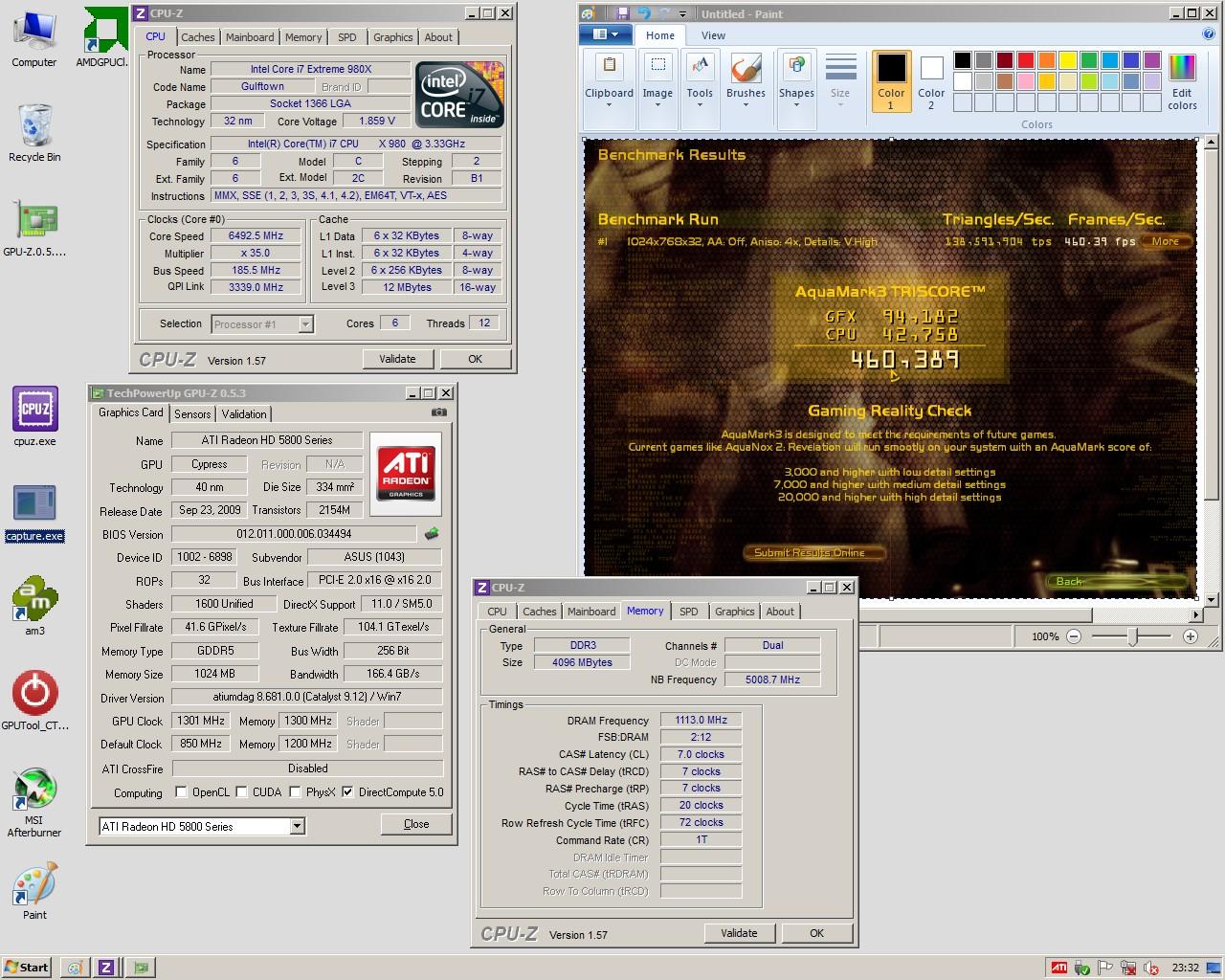Open the Start menu
Image resolution: width=1225 pixels, height=980 pixels.
pos(26,967)
